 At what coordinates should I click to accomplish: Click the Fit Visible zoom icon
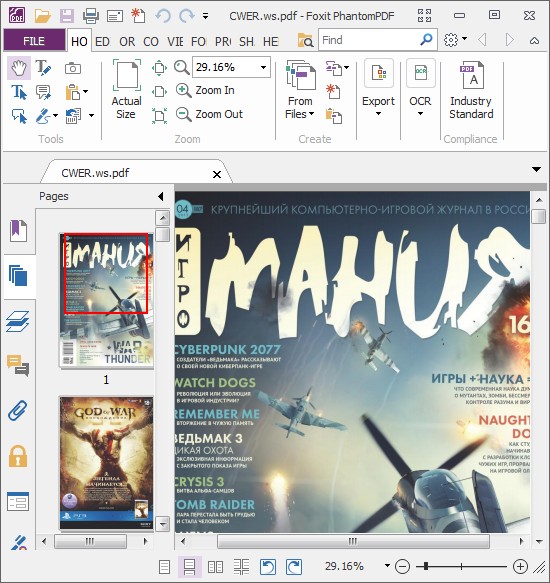[x=159, y=115]
